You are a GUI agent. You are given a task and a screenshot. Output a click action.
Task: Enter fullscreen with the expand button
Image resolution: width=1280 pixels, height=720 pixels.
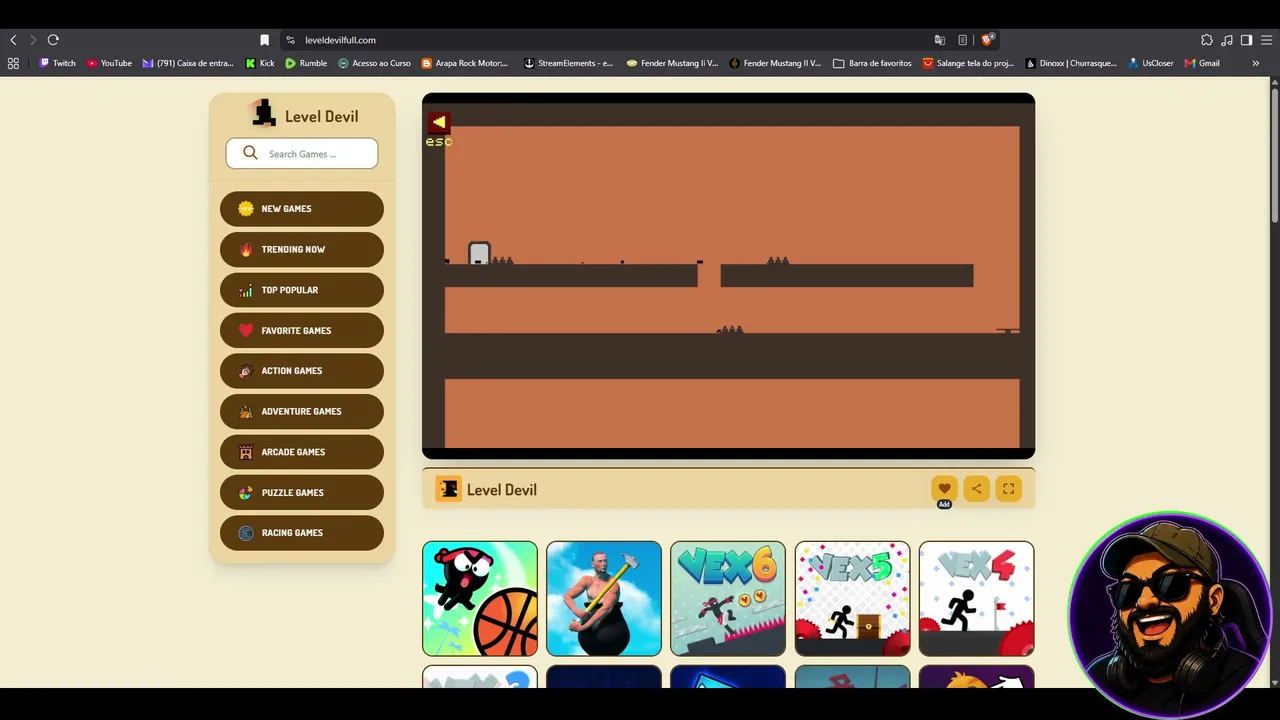[1008, 489]
